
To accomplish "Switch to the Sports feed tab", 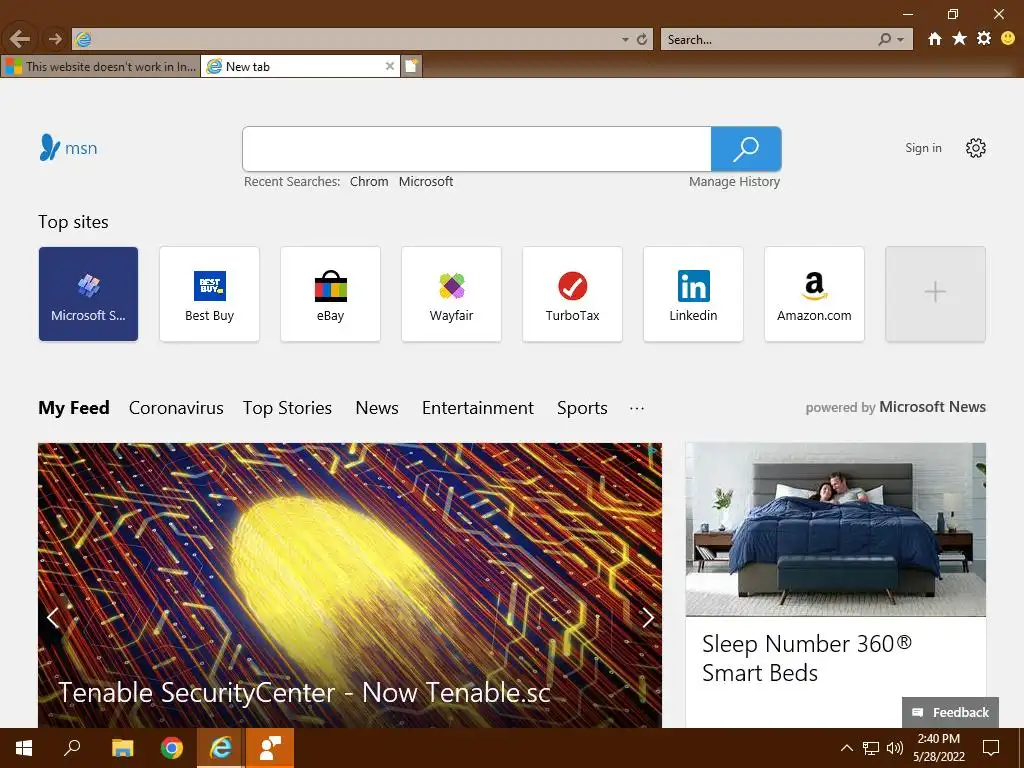I will 582,408.
